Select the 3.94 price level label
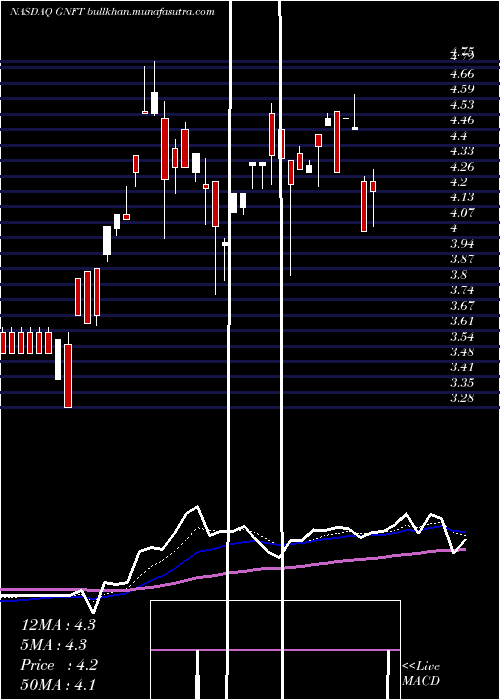 tap(462, 244)
